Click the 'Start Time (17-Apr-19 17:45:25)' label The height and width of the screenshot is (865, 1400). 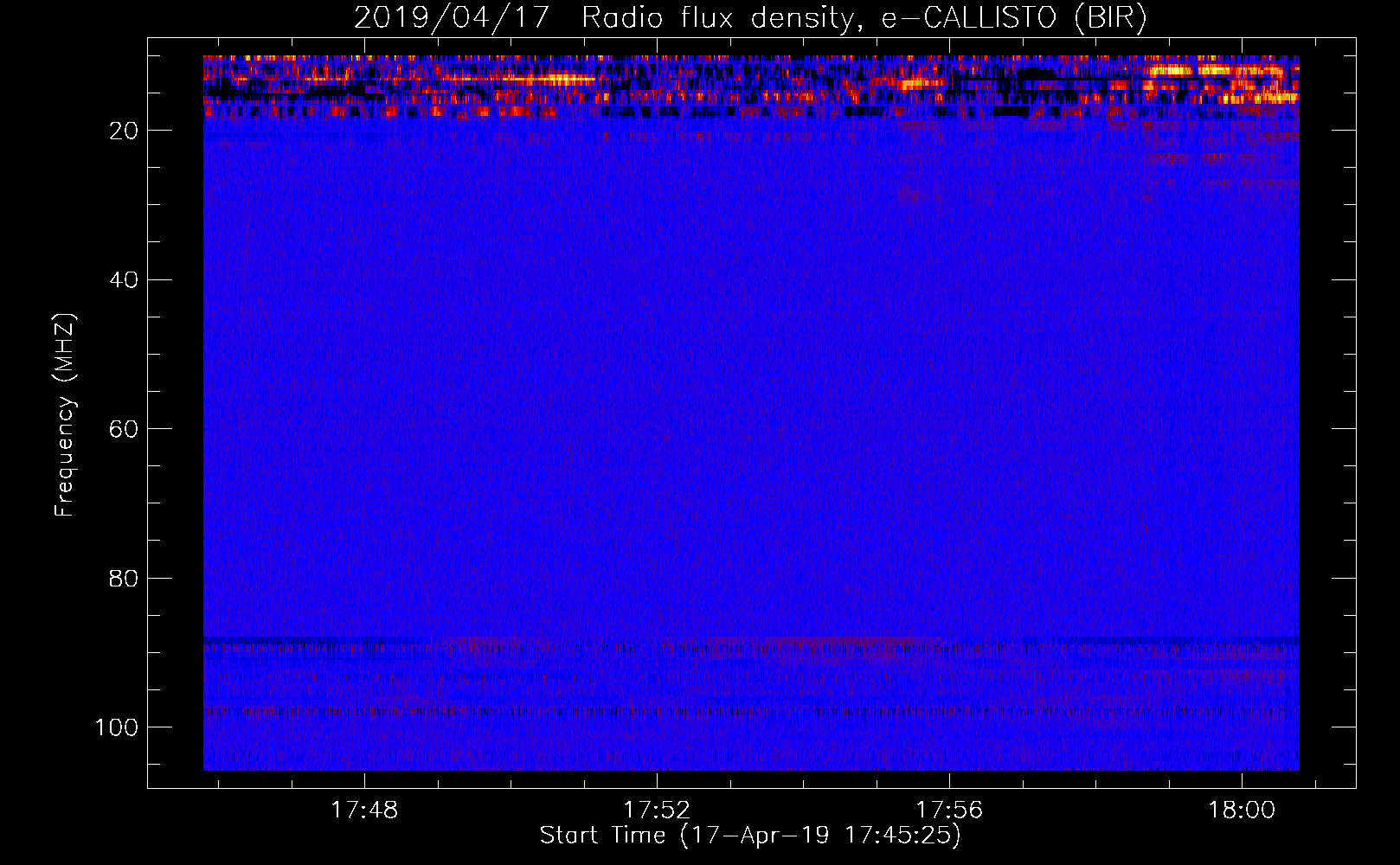(x=750, y=836)
